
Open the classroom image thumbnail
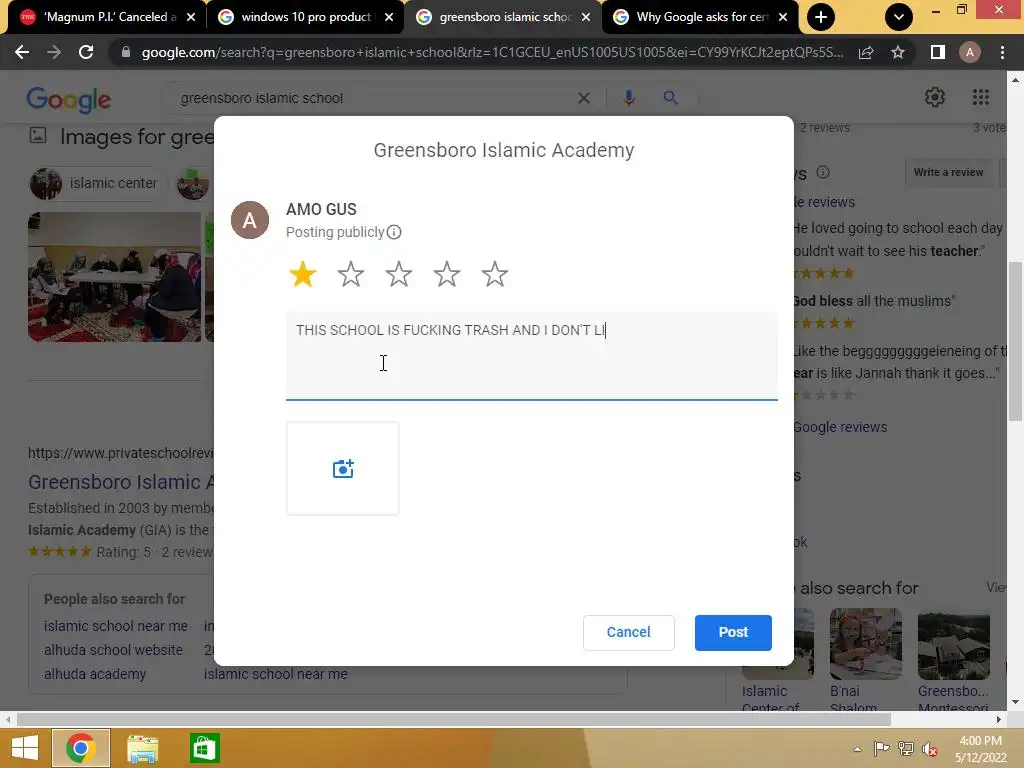pyautogui.click(x=114, y=277)
